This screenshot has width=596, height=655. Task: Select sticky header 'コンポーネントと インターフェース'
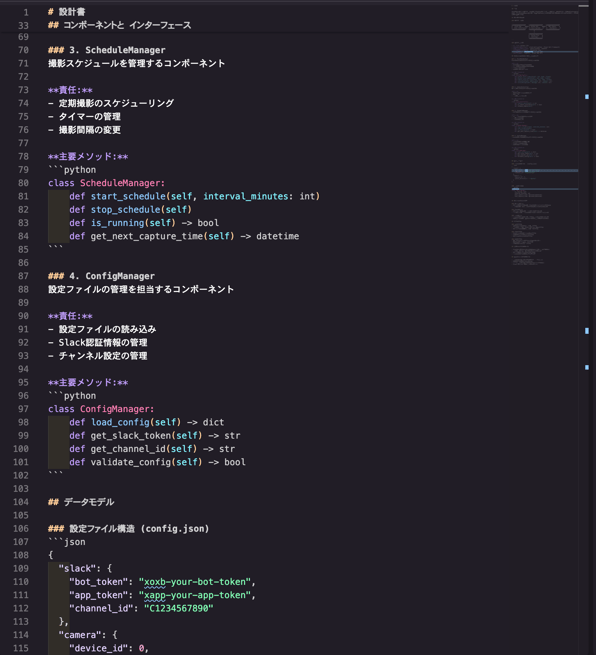pos(127,25)
